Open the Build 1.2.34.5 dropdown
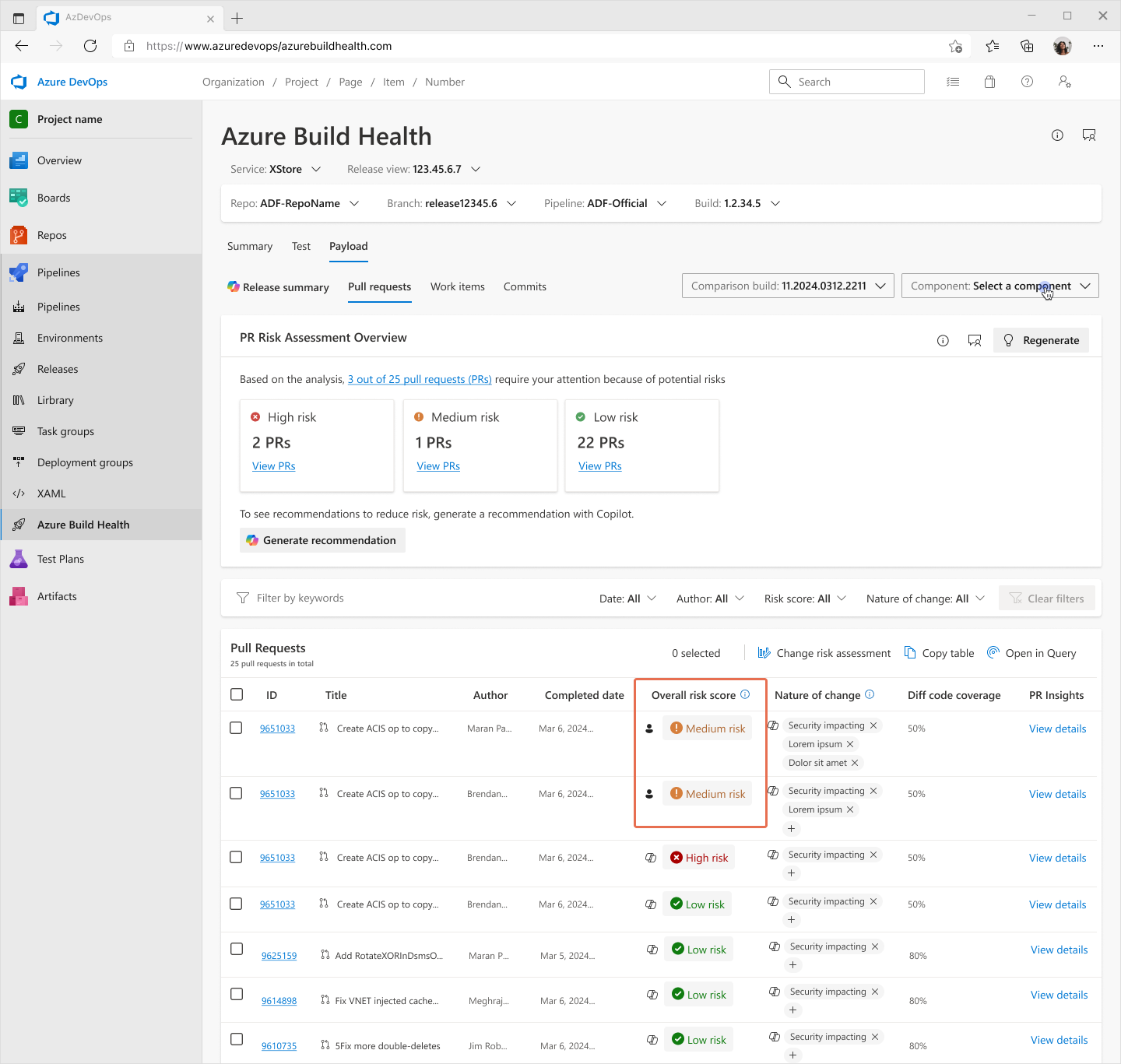1121x1064 pixels. point(738,203)
